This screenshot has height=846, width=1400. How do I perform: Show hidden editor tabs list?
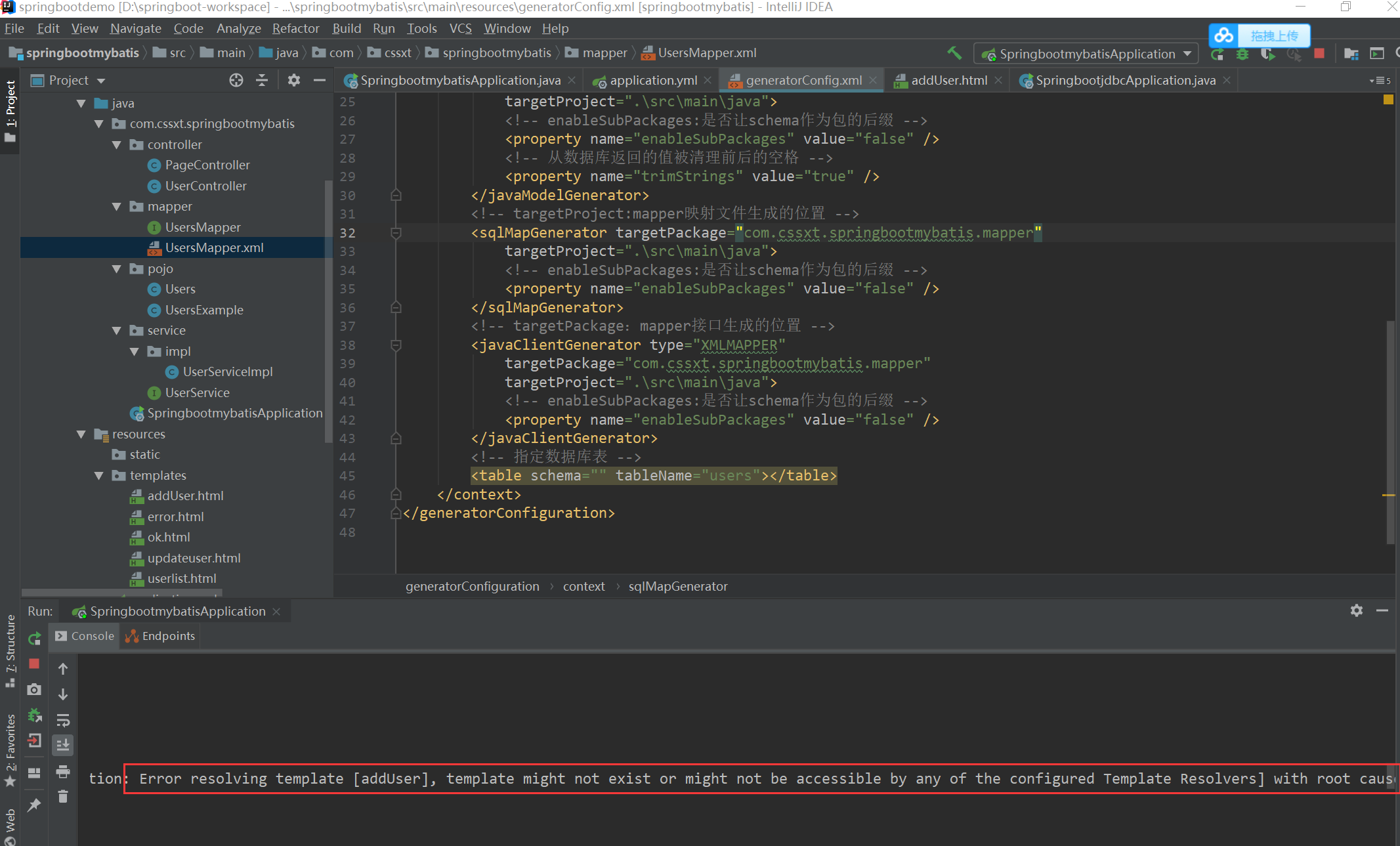1380,80
